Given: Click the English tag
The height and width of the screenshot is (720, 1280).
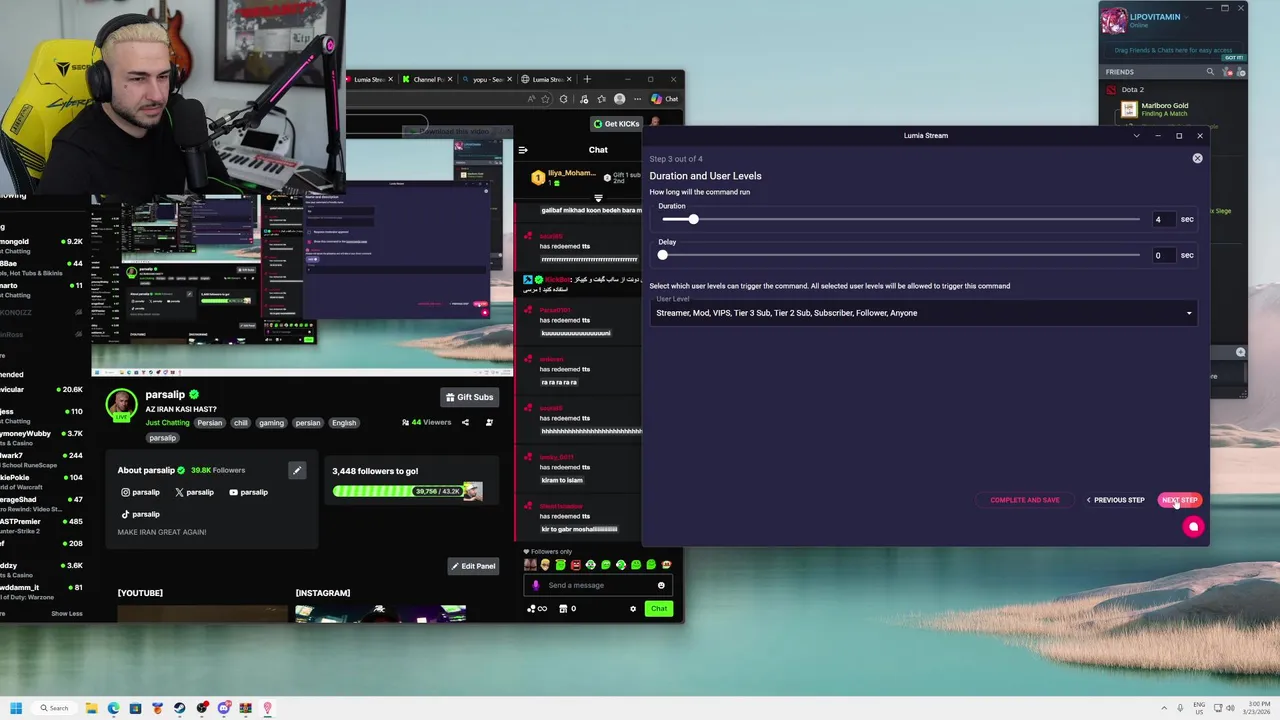Looking at the screenshot, I should click(x=344, y=423).
